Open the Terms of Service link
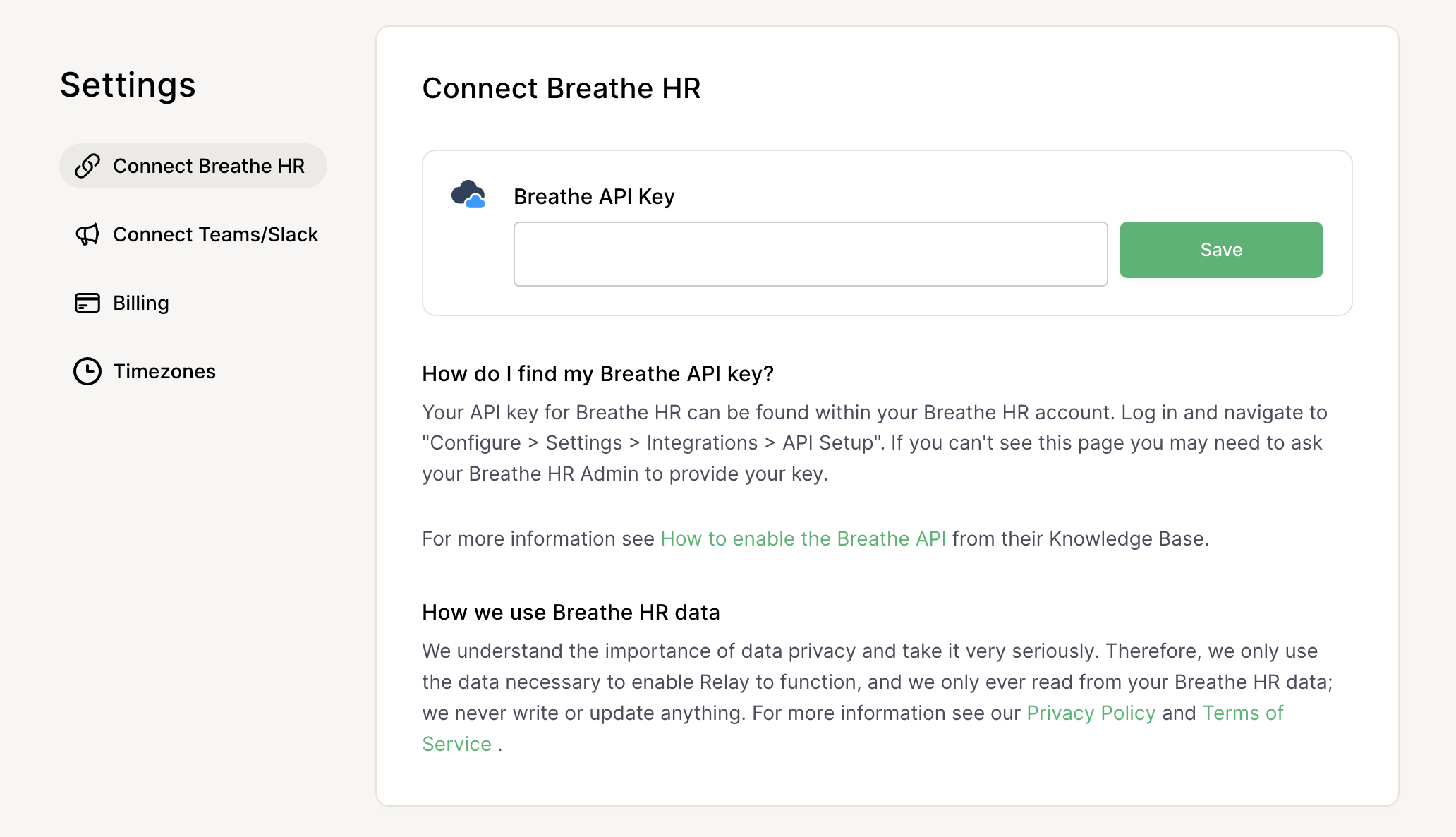Viewport: 1456px width, 837px height. [x=1242, y=713]
